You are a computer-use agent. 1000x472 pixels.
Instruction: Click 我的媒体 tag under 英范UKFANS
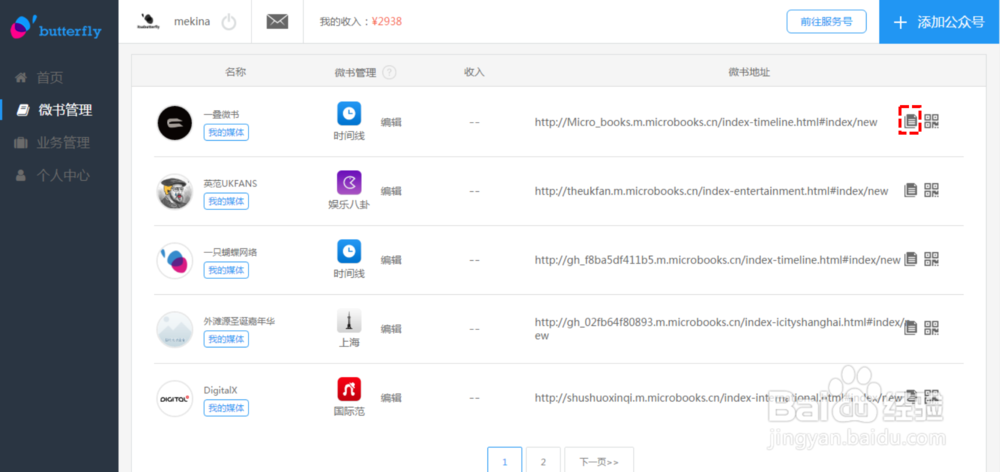(x=226, y=201)
